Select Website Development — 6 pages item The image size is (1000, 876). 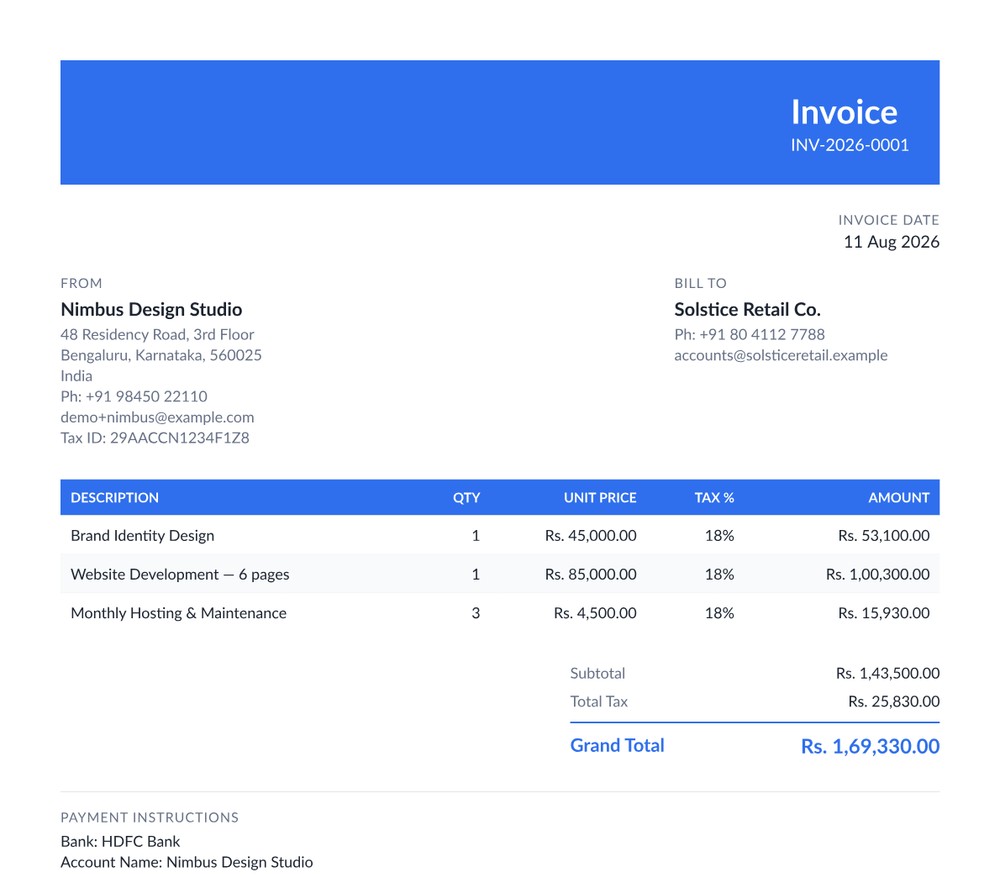click(x=180, y=574)
